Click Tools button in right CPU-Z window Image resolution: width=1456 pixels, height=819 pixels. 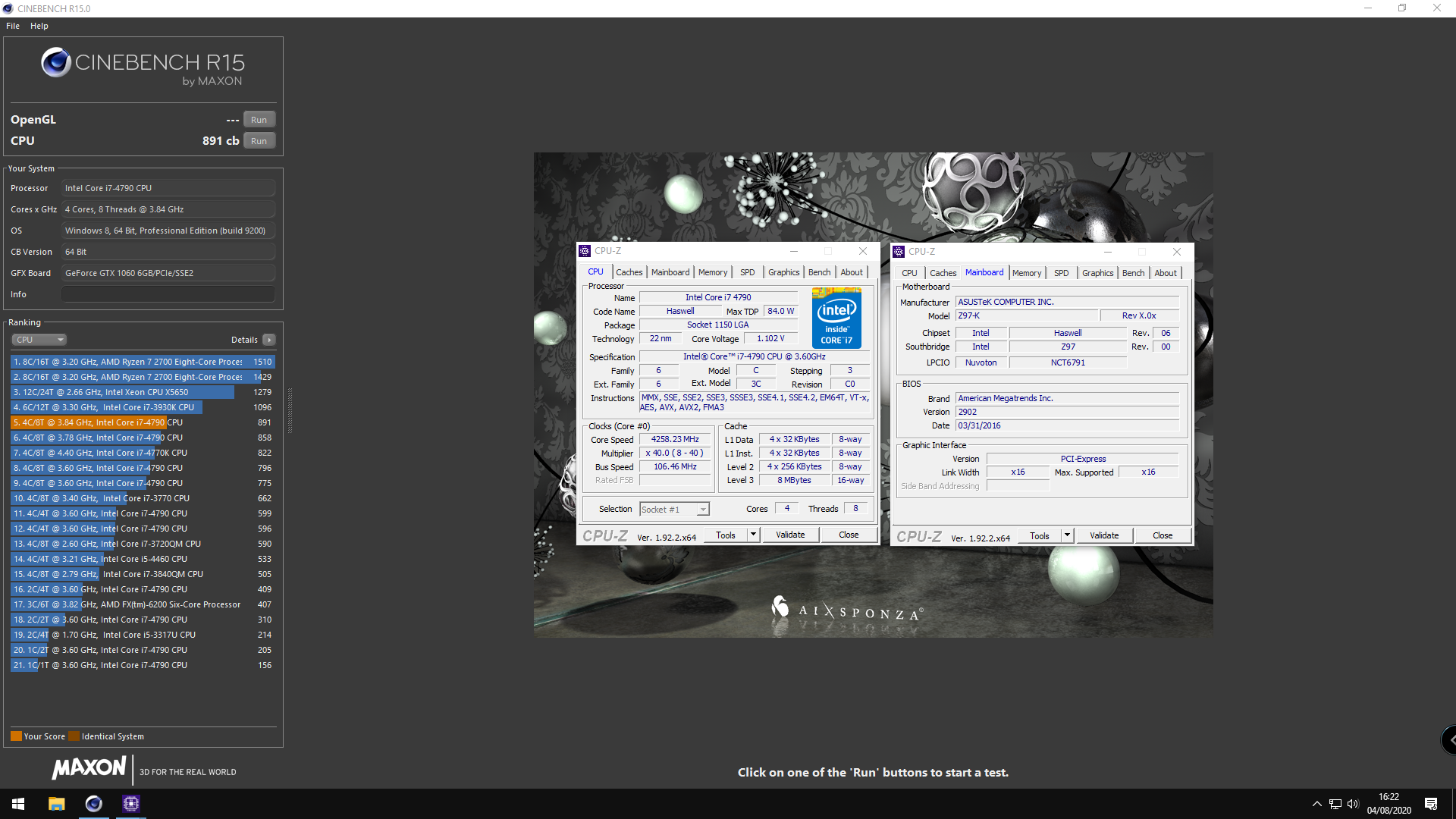coord(1040,535)
